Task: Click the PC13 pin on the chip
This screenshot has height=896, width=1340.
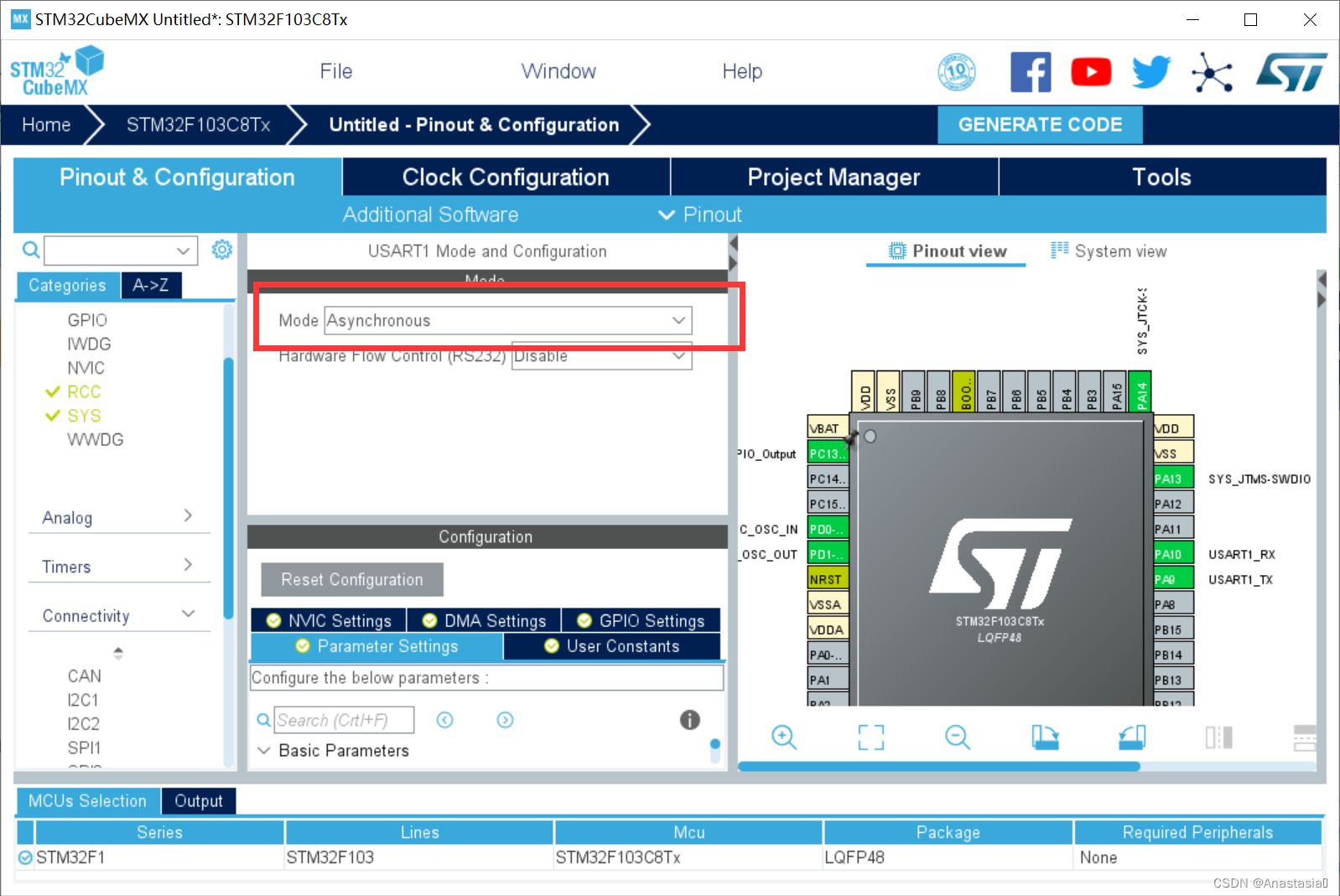Action: (828, 453)
